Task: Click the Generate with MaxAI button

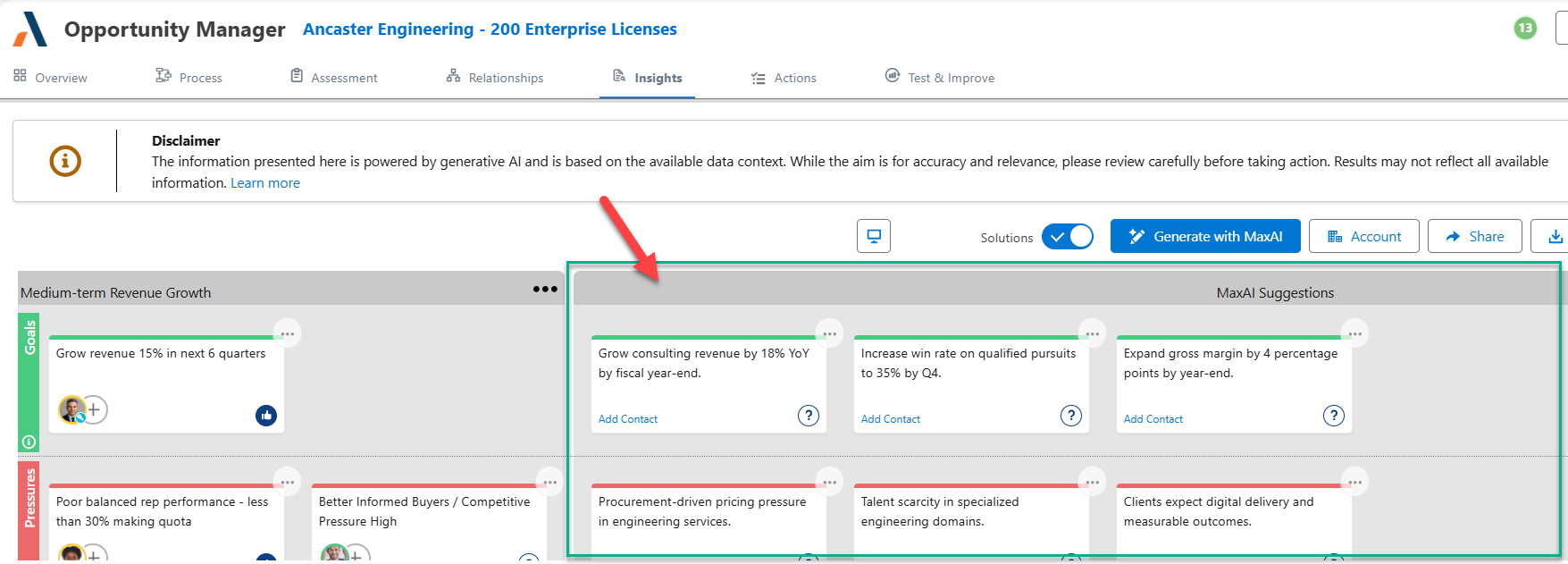Action: (x=1204, y=237)
